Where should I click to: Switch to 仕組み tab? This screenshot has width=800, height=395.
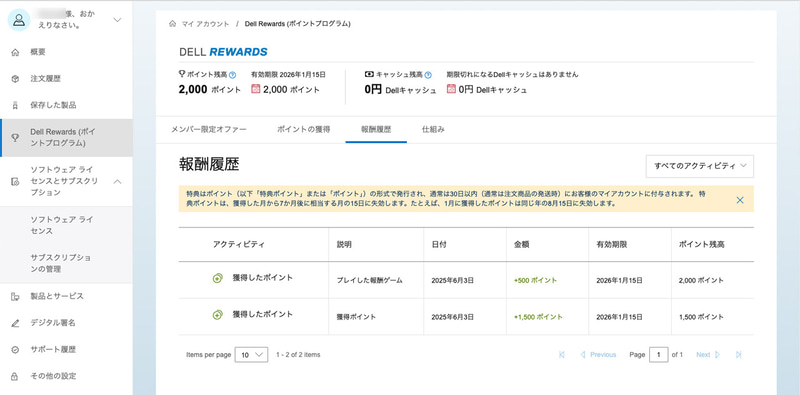[x=433, y=130]
